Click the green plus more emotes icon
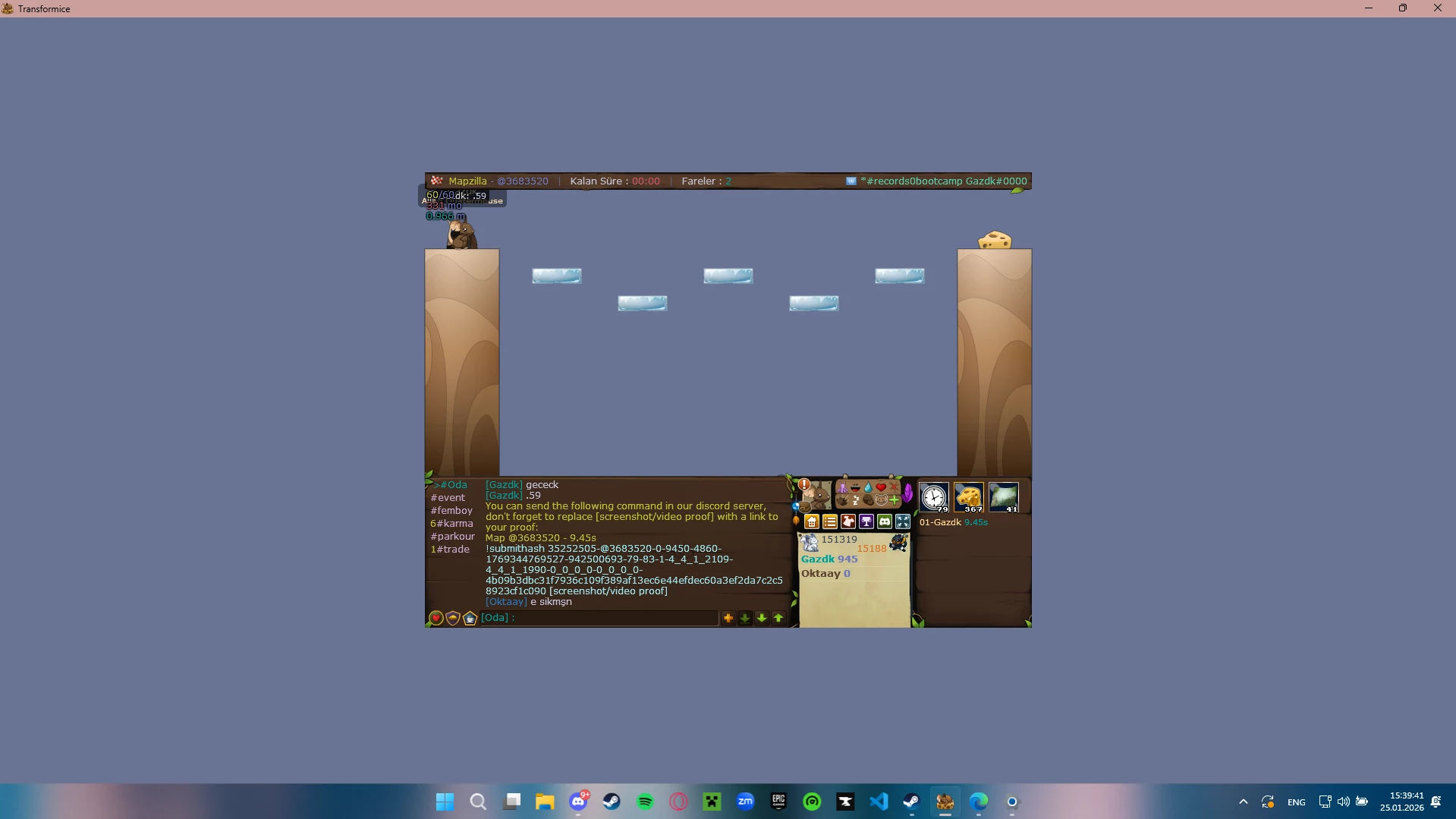Viewport: 1456px width, 819px height. click(x=894, y=500)
